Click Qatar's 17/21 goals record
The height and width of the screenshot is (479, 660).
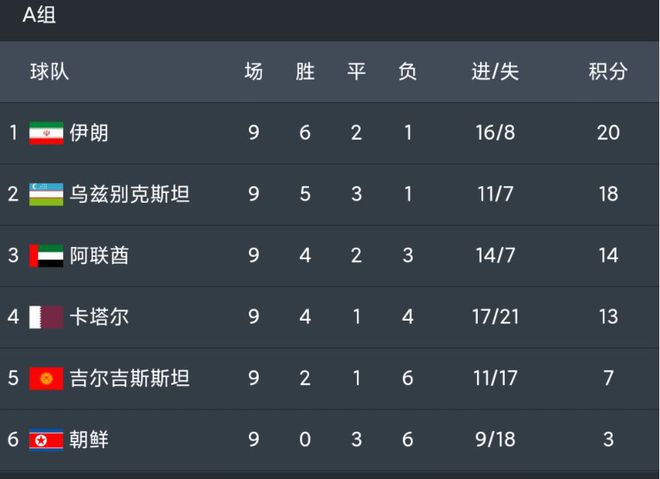(495, 318)
